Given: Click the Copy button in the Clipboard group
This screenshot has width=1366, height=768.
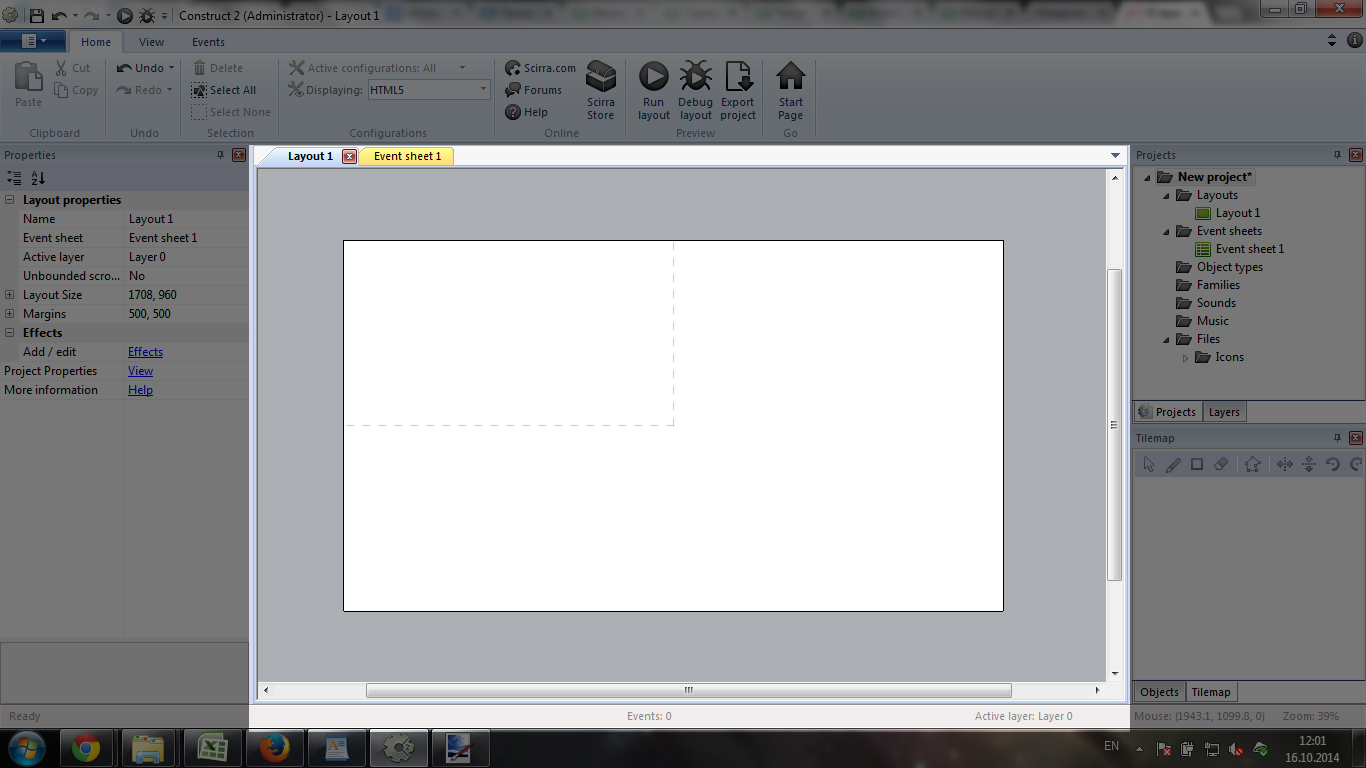Looking at the screenshot, I should tap(76, 90).
